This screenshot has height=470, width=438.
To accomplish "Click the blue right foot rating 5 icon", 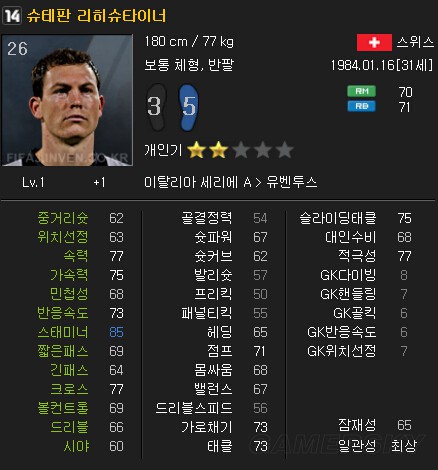I will click(188, 107).
